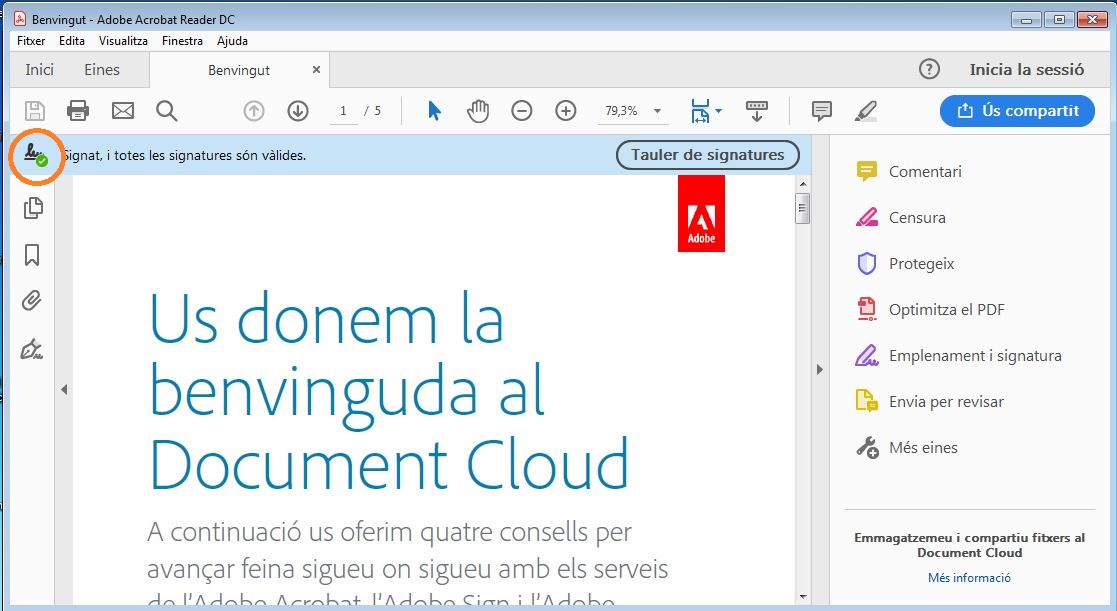The width and height of the screenshot is (1117, 611).
Task: Zoom in with plus icon
Action: (566, 111)
